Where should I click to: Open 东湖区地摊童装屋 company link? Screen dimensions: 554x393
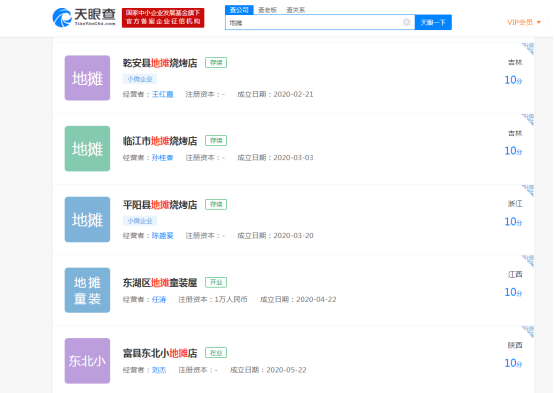point(160,283)
